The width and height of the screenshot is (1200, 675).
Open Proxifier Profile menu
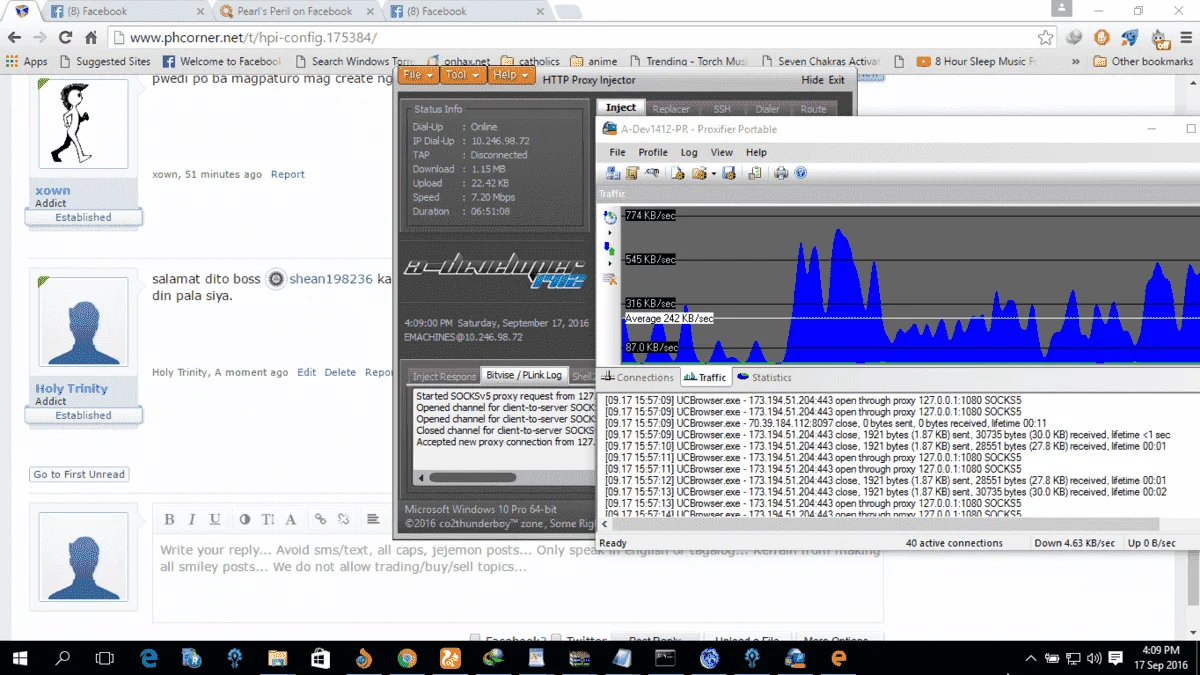[x=653, y=152]
